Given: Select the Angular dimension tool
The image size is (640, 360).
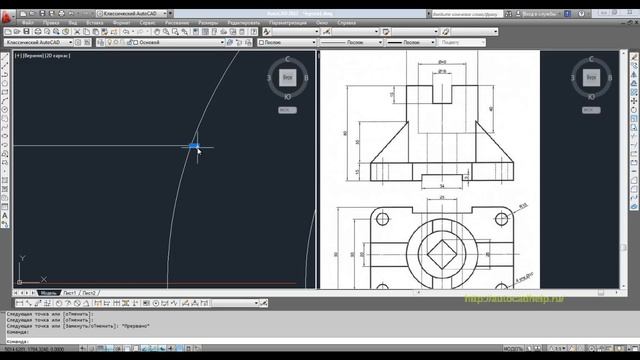Looking at the screenshot, I should tap(86, 303).
